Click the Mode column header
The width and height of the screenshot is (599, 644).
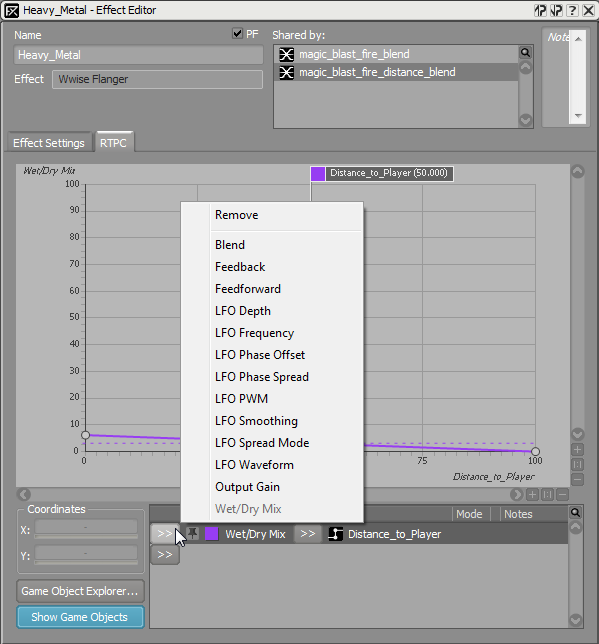[469, 514]
